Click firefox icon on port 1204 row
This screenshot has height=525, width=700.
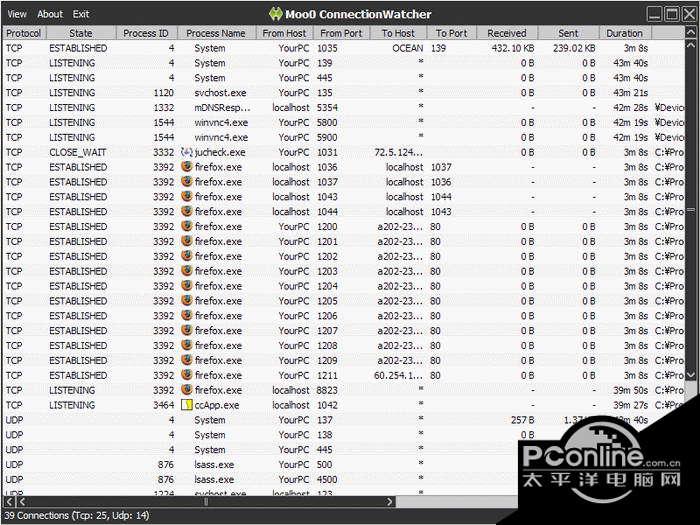tap(187, 286)
